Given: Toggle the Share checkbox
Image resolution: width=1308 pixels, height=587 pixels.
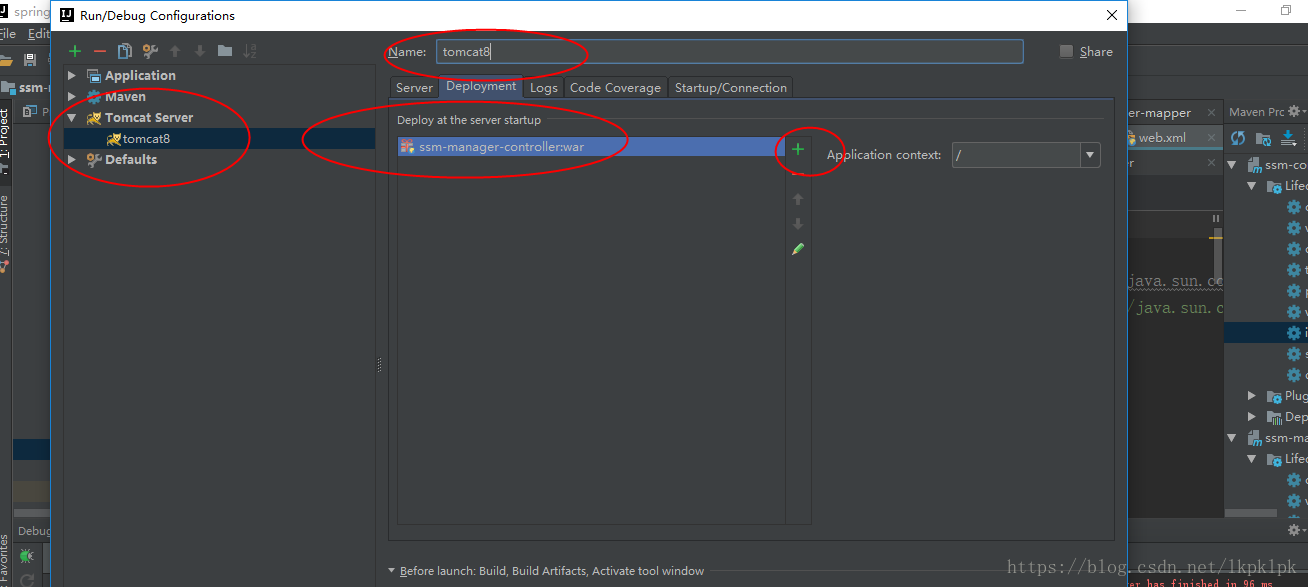Looking at the screenshot, I should 1066,52.
